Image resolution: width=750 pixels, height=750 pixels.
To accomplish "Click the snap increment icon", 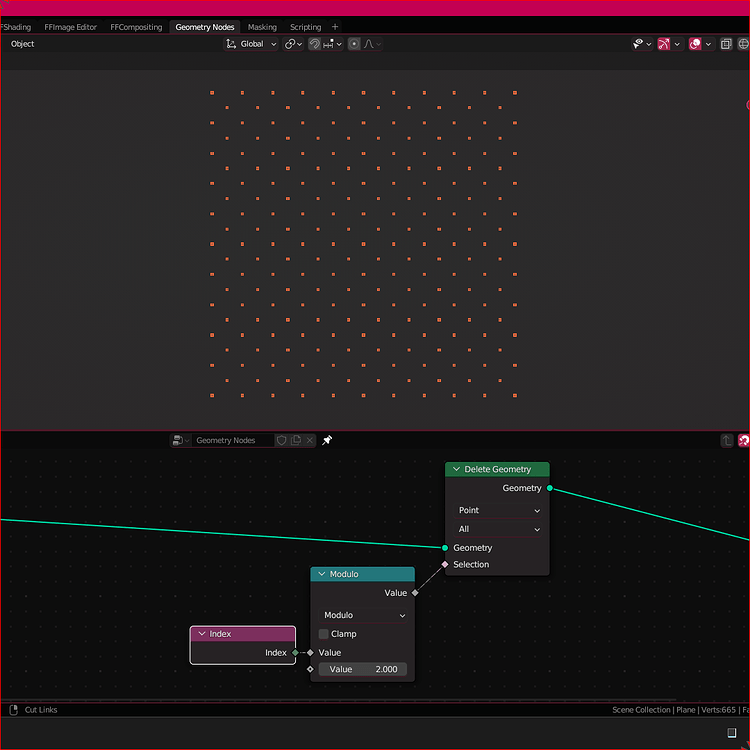I will 328,44.
